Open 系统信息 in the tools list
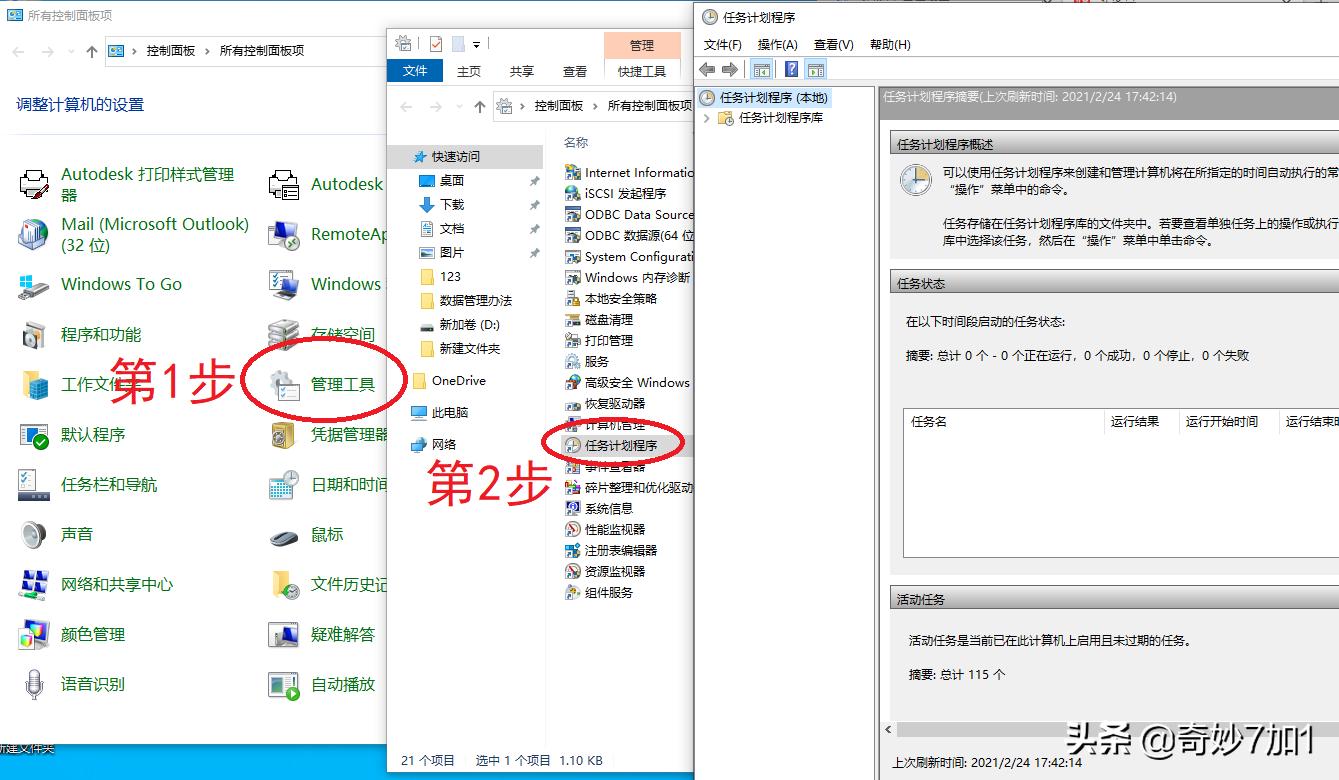 pyautogui.click(x=609, y=508)
